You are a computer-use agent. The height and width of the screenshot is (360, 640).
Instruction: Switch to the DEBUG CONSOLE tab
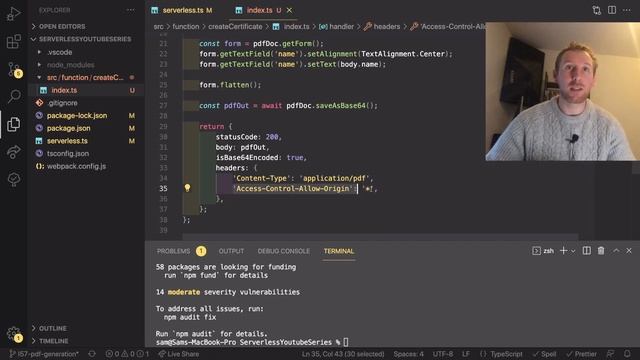coord(284,251)
